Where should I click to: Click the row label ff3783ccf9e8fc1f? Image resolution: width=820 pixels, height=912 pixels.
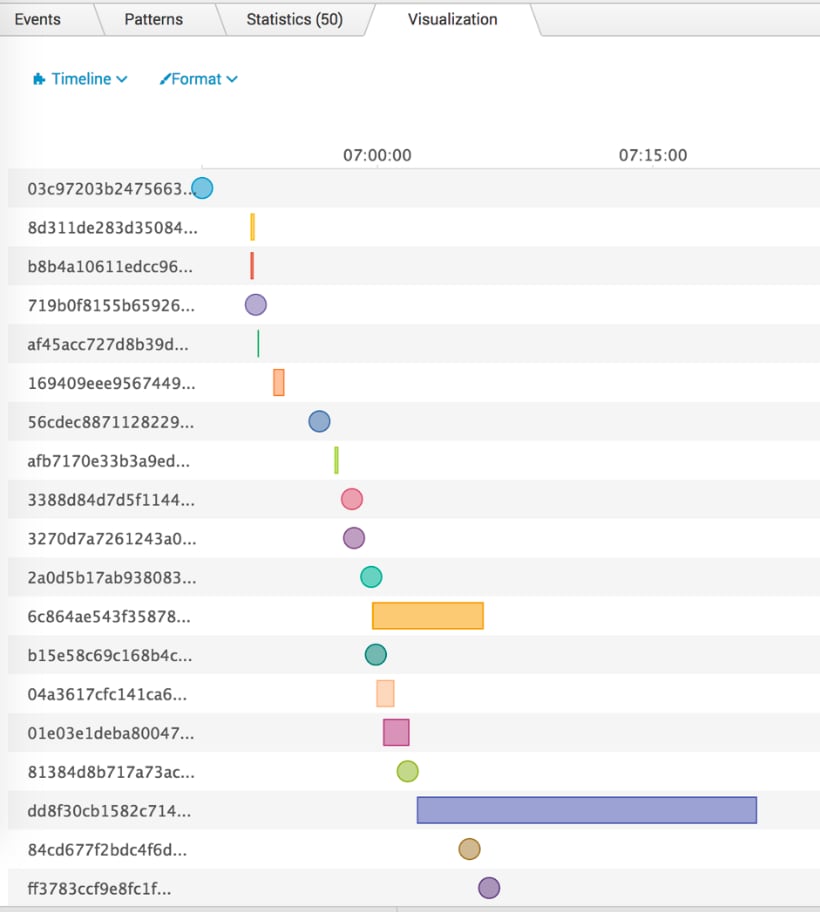click(106, 888)
